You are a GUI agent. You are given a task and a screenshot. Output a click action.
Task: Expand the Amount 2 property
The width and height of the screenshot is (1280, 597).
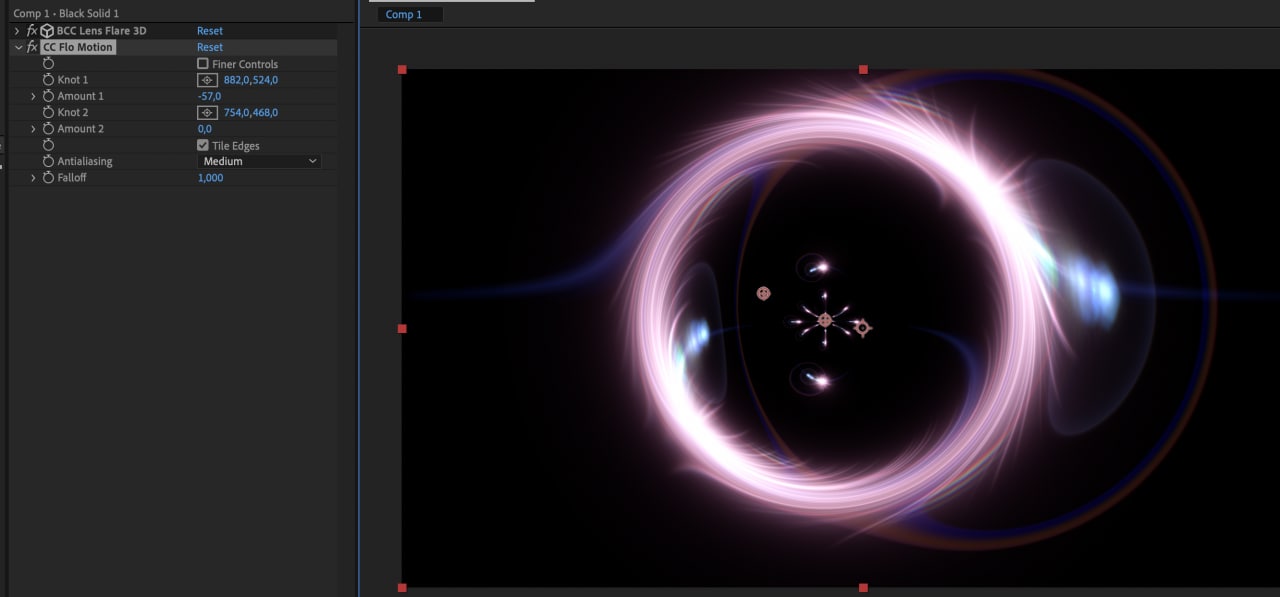click(x=33, y=129)
